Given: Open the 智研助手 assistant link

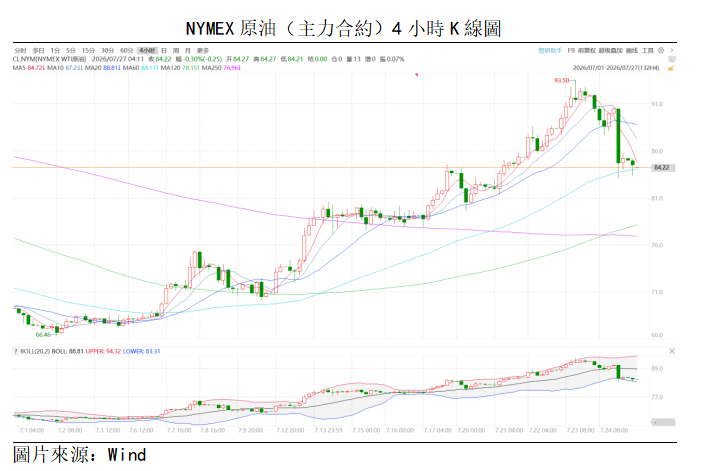Looking at the screenshot, I should point(550,50).
